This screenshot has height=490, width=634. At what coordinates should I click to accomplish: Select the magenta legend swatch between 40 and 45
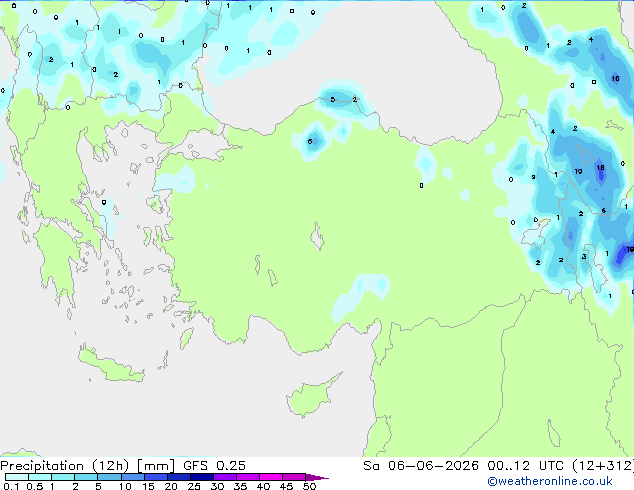click(271, 477)
